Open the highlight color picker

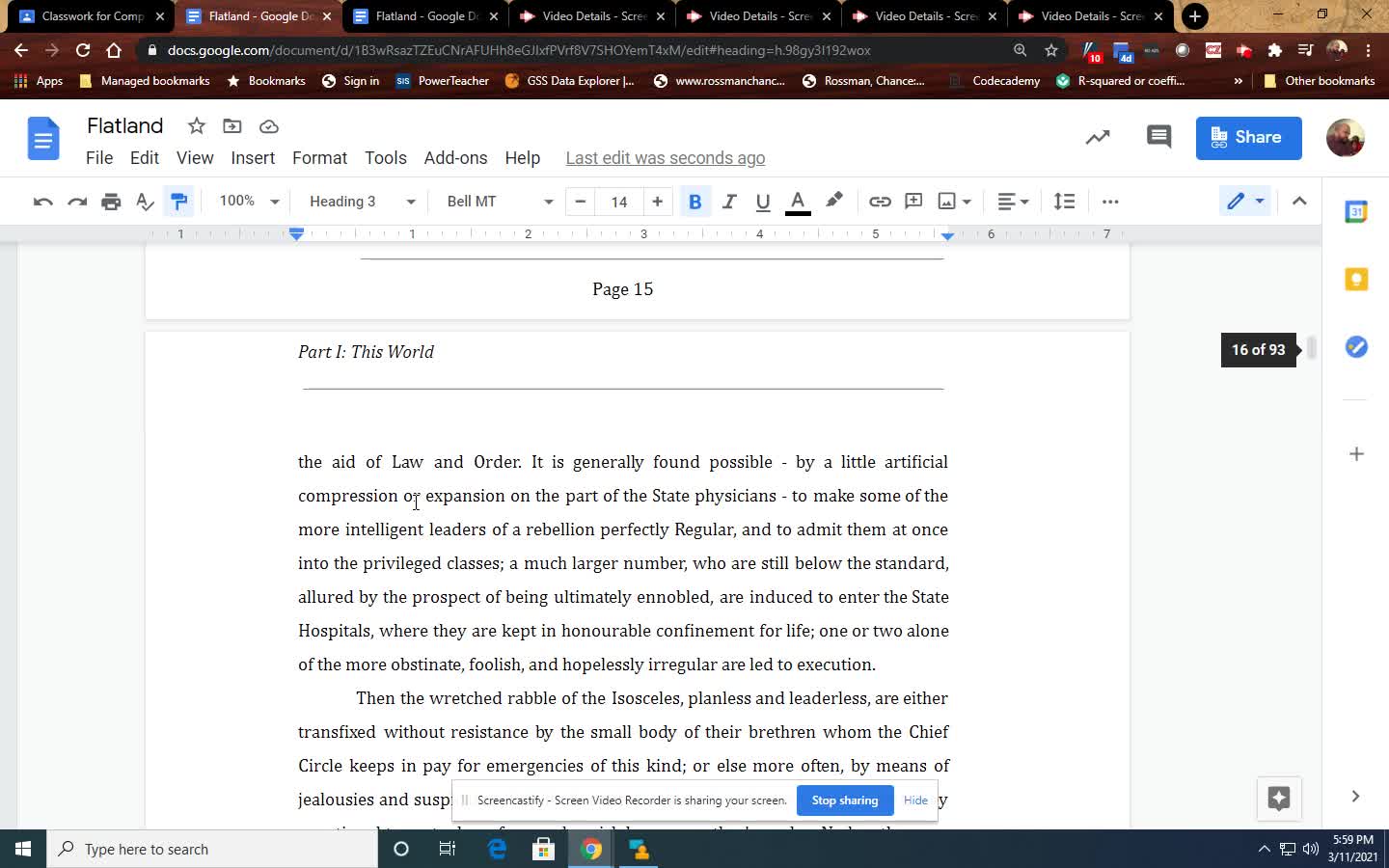834,202
